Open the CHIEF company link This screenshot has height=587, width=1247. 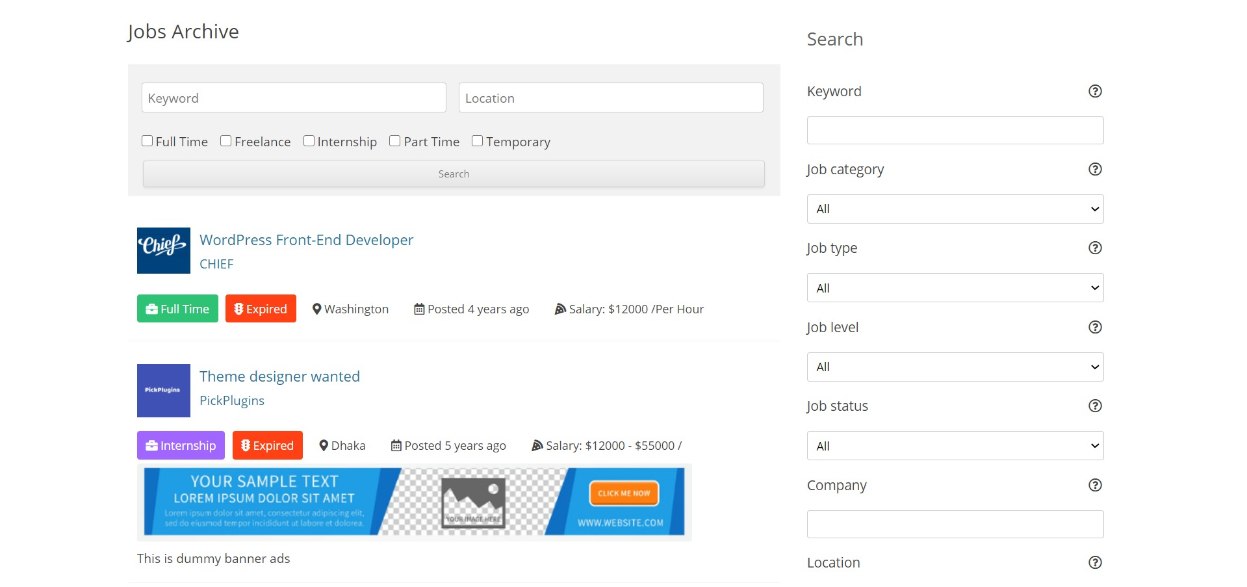[216, 264]
